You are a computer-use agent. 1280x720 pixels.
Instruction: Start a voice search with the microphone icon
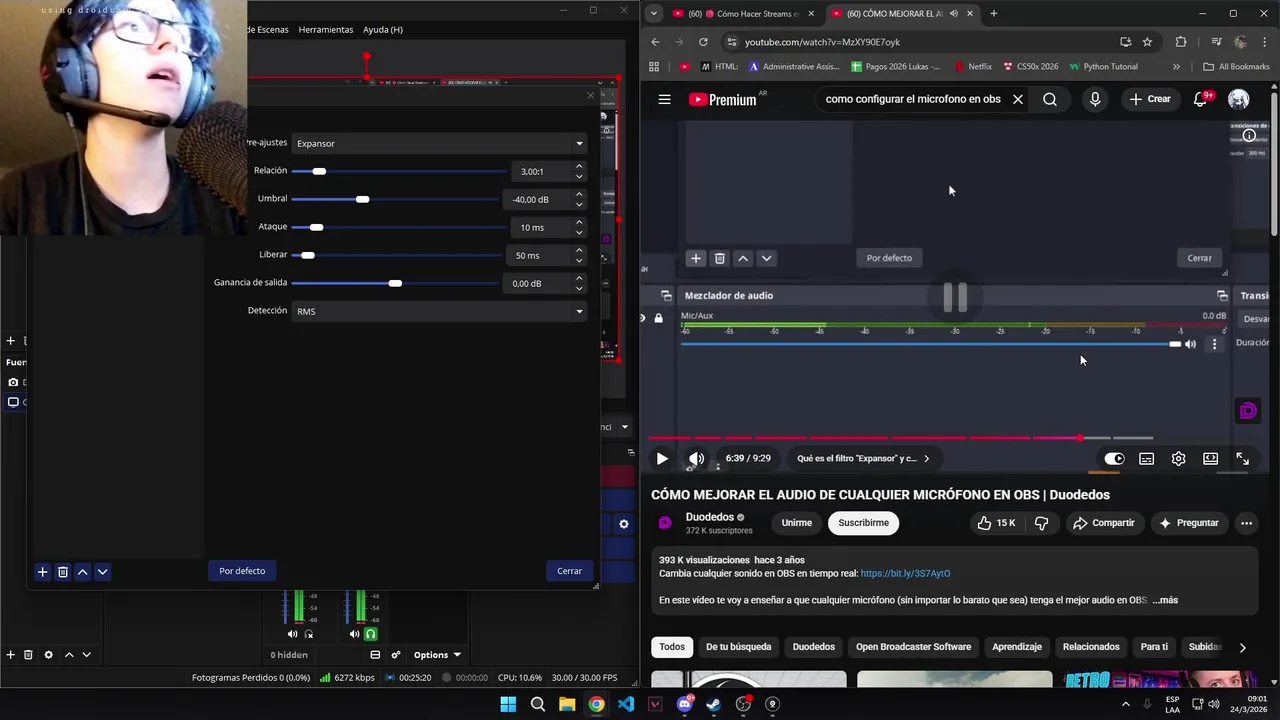[x=1095, y=99]
